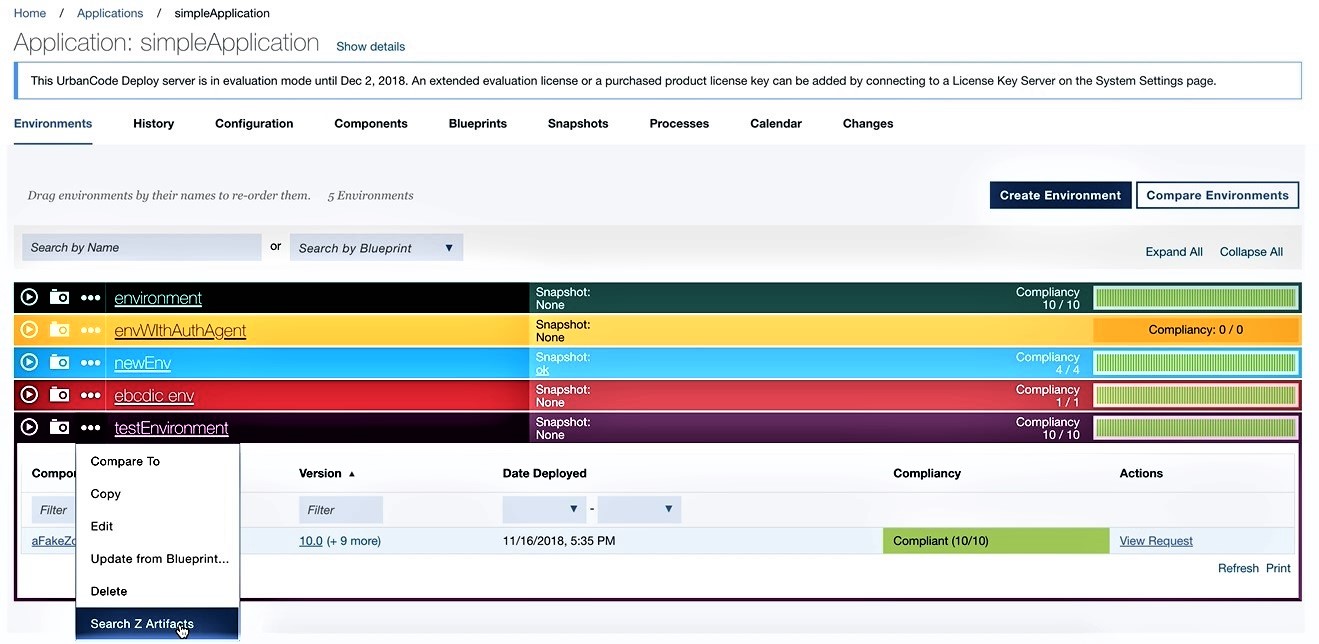Click three-dot icon for testEnvironment
Viewport: 1319px width, 644px height.
click(91, 428)
